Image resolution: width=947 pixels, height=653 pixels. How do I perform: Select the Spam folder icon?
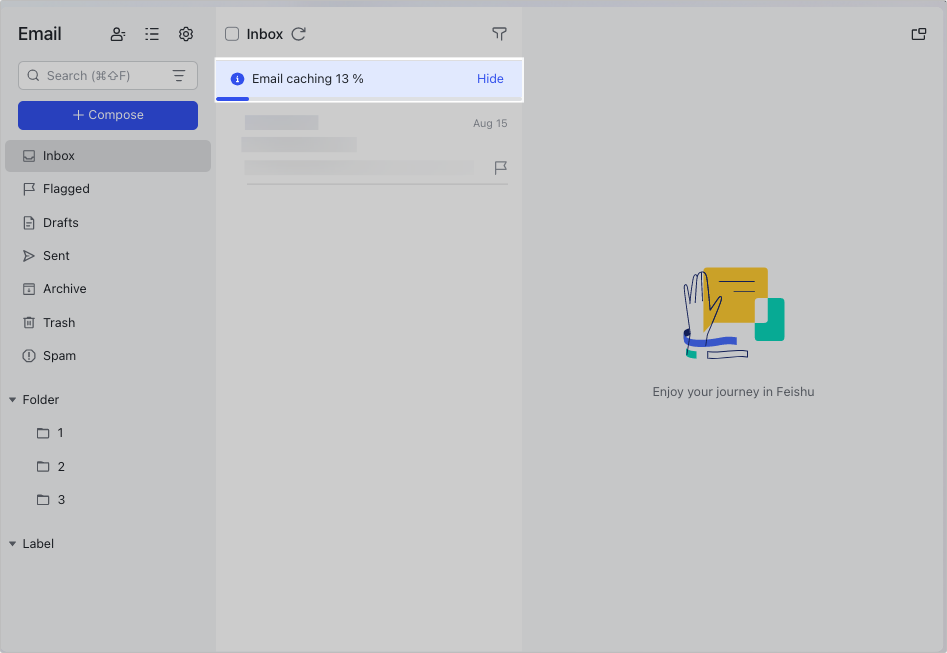coord(28,355)
